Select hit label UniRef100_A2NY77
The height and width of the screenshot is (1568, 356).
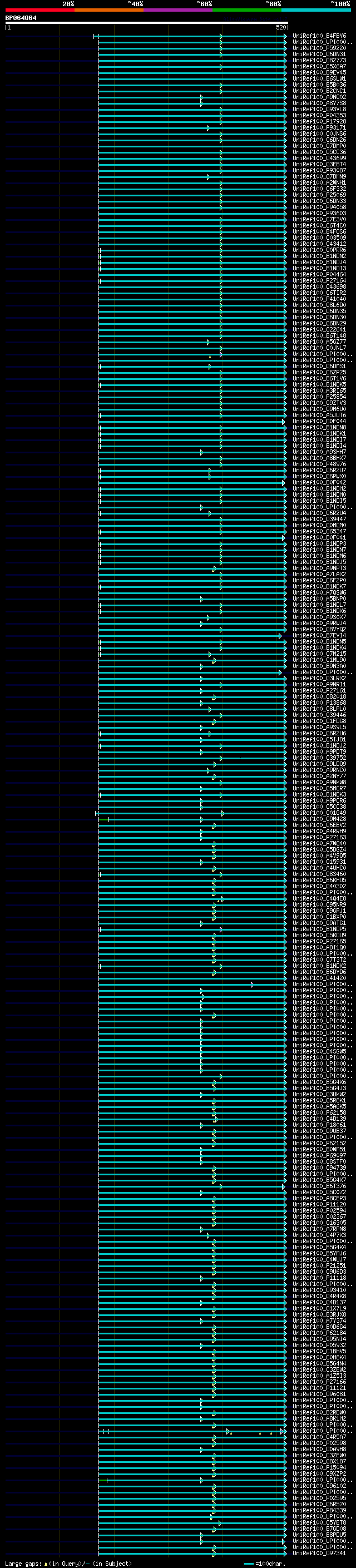point(319,776)
